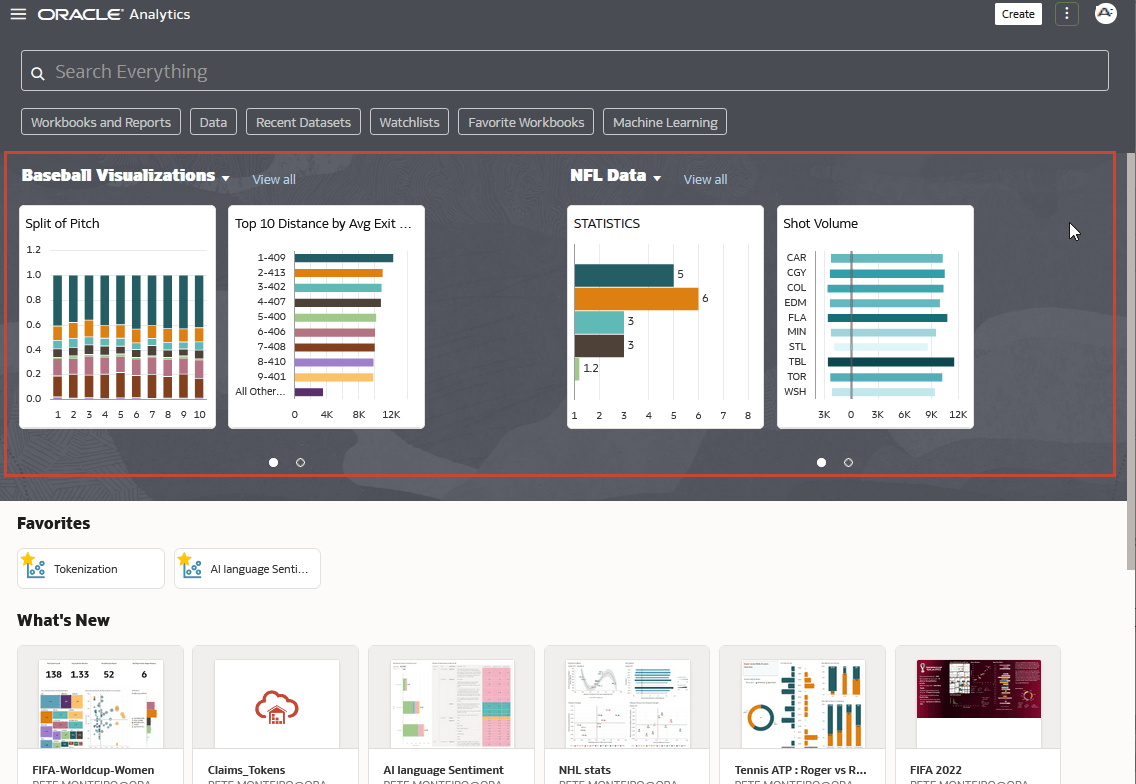This screenshot has height=784, width=1136.
Task: Click the AI language Senti... favorite icon
Action: (x=192, y=566)
